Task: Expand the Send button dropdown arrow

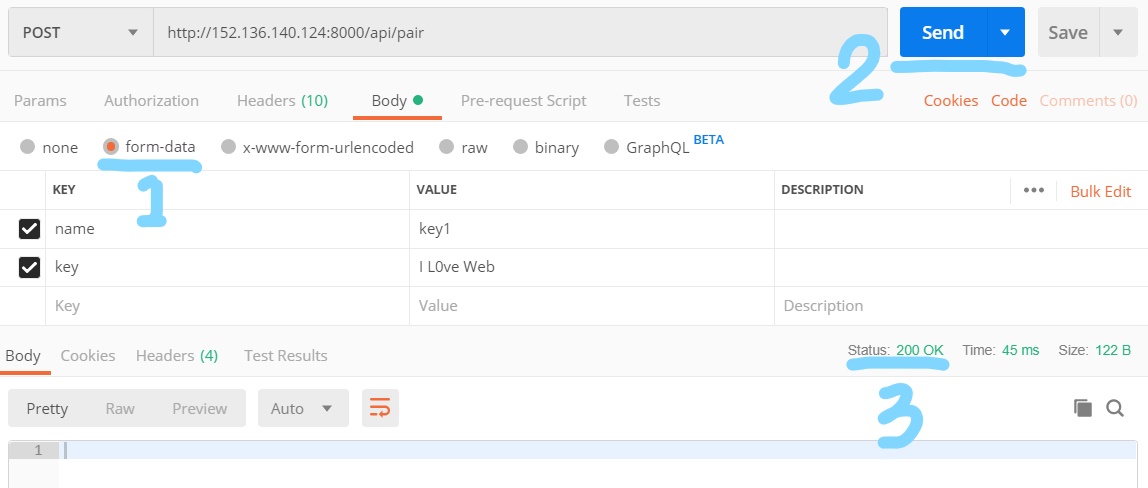Action: [x=1005, y=32]
